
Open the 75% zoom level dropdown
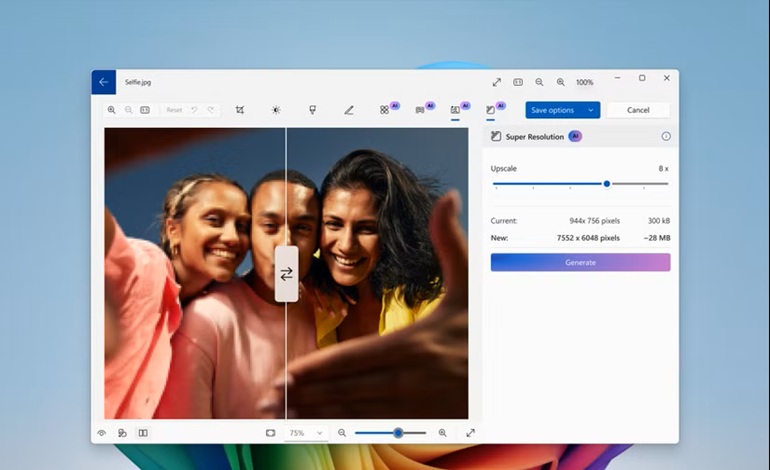tap(305, 433)
